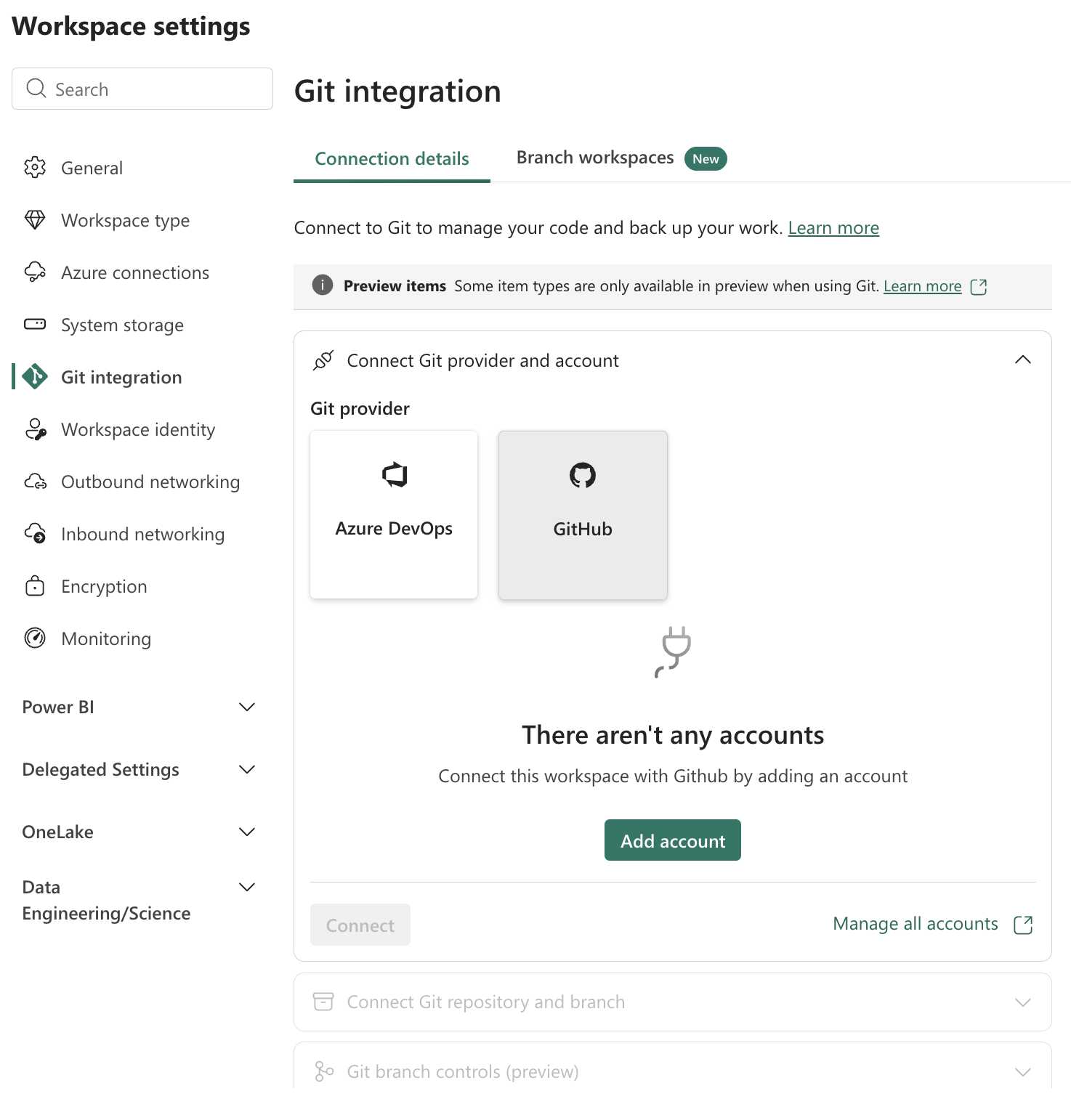Click the info icon beside Preview items
The height and width of the screenshot is (1120, 1071).
pos(323,285)
